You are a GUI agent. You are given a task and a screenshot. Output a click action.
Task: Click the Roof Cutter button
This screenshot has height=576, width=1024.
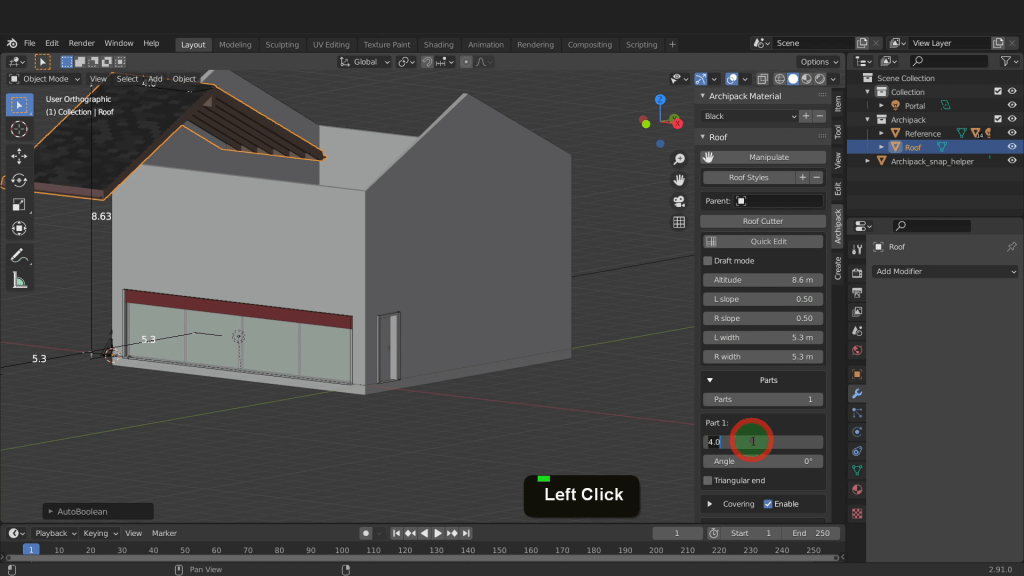[763, 221]
